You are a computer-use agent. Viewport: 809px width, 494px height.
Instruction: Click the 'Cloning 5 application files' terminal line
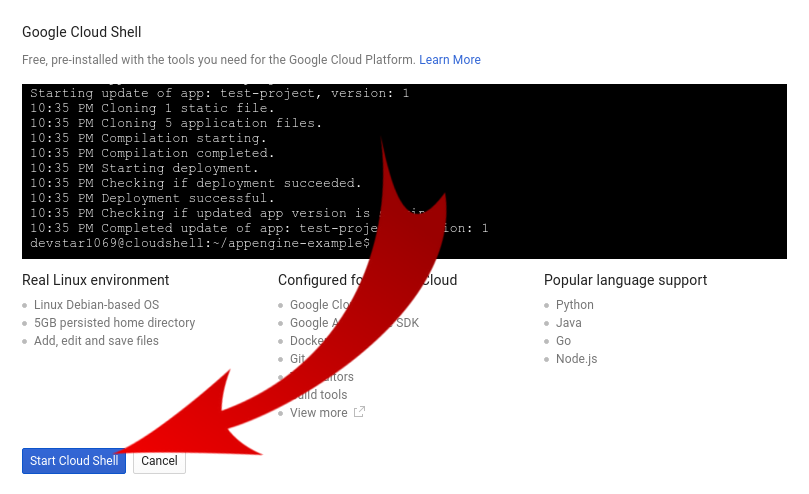click(x=176, y=123)
